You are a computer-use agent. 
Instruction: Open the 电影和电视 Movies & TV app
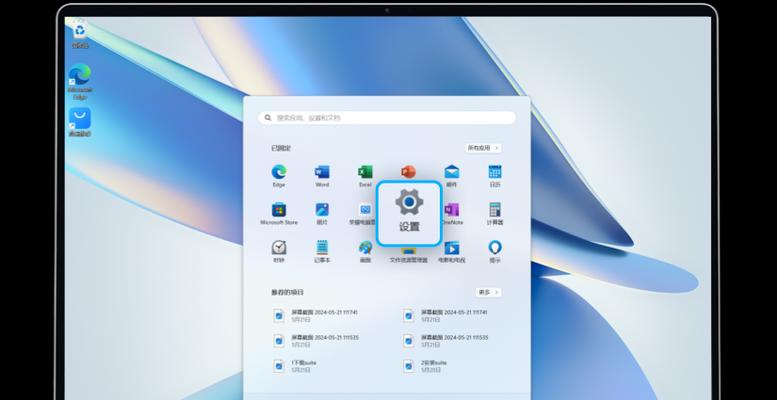pyautogui.click(x=451, y=251)
